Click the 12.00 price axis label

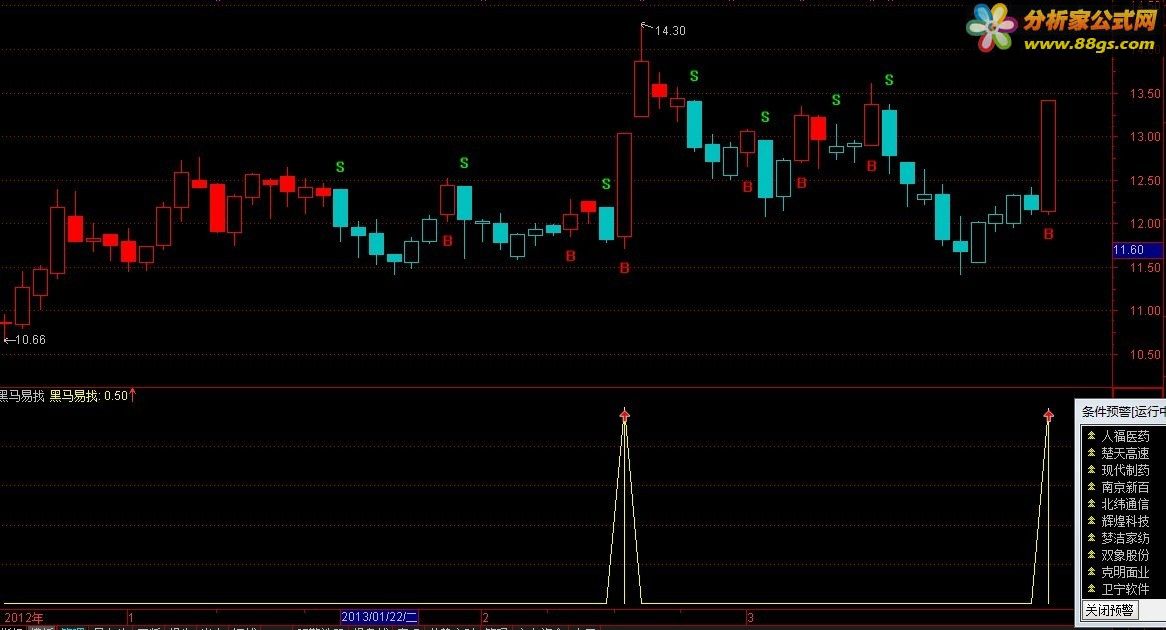tap(1144, 224)
